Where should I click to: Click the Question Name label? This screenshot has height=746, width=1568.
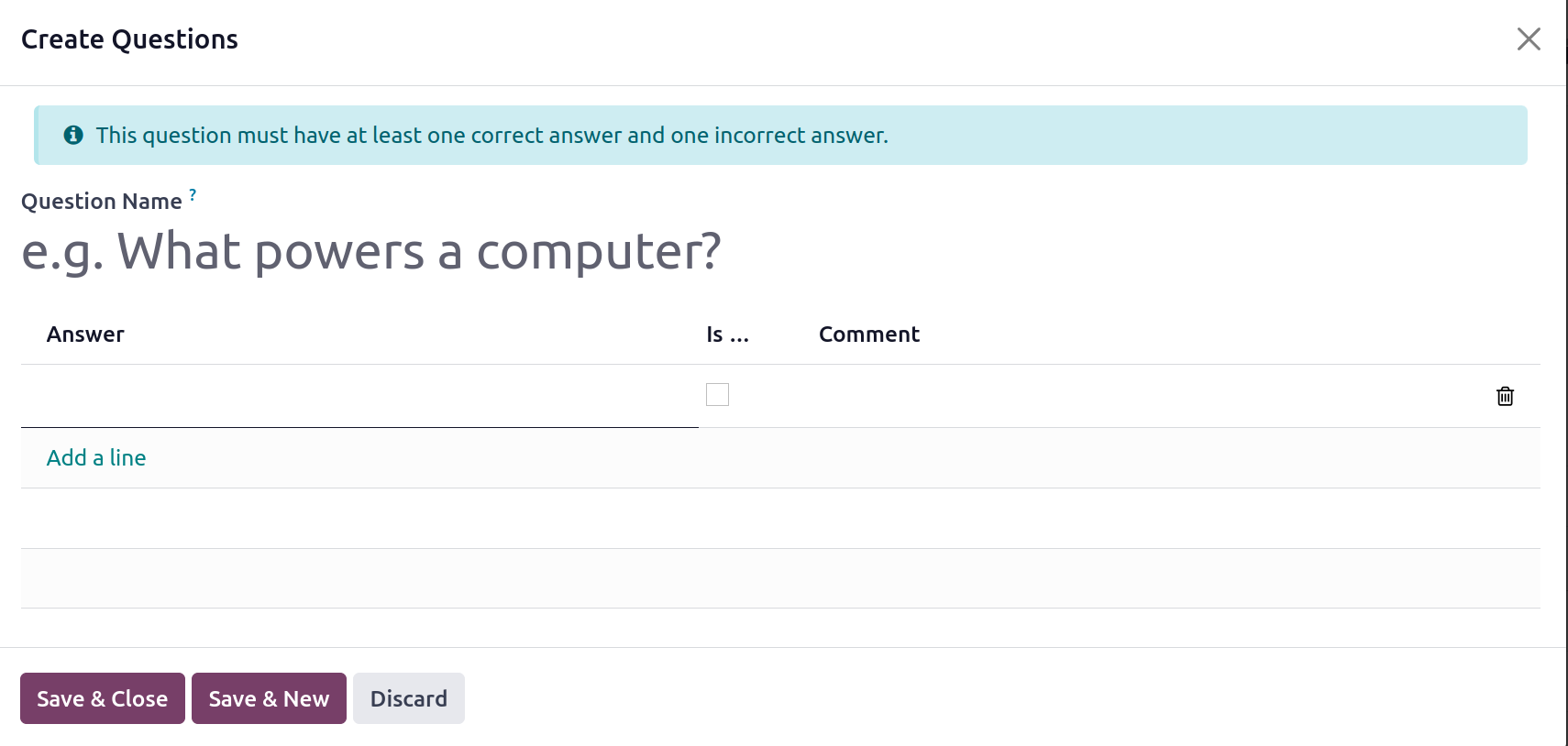pos(102,202)
